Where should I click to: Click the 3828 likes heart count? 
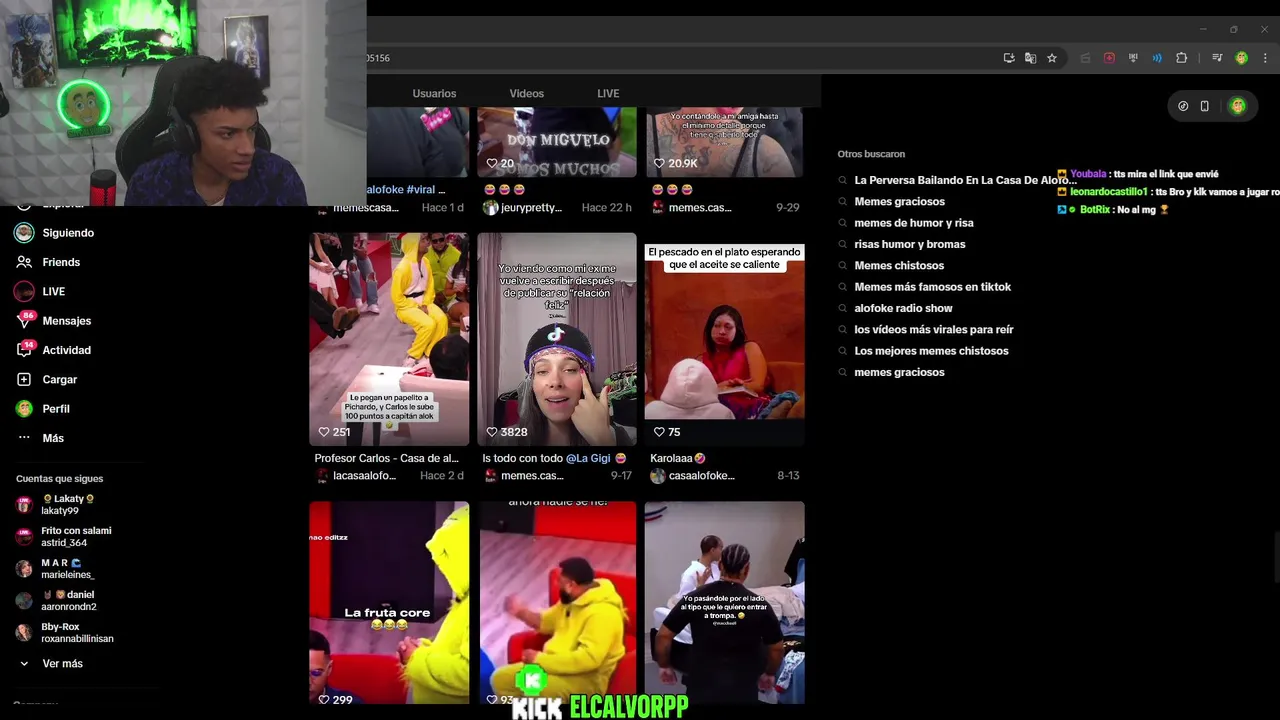pos(506,432)
